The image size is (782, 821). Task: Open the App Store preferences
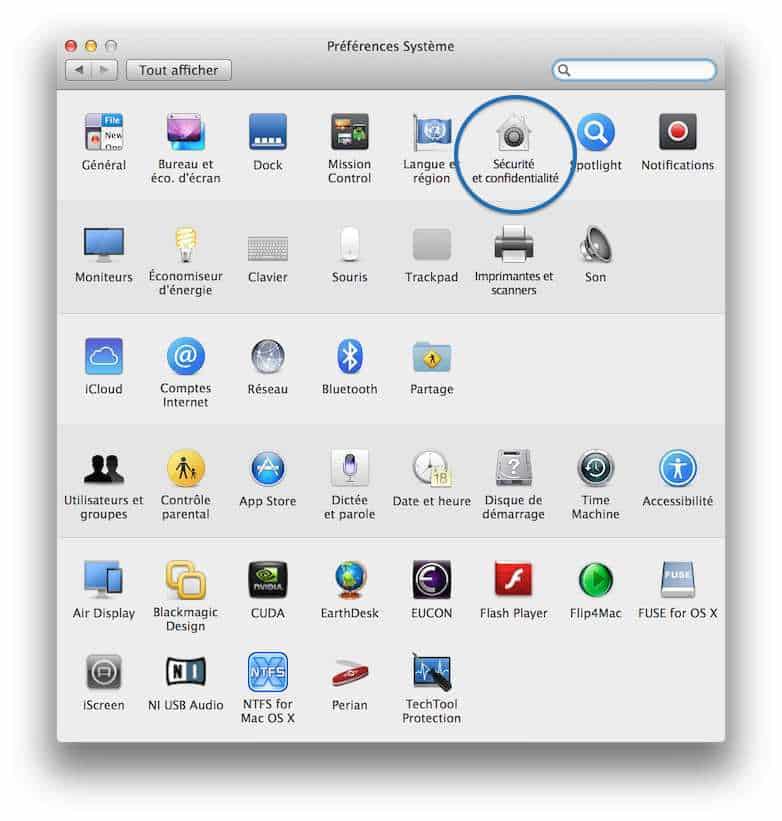267,468
